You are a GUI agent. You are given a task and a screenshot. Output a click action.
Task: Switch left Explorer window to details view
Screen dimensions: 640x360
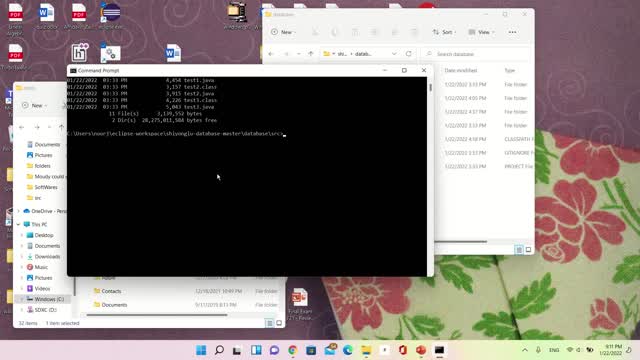269,323
